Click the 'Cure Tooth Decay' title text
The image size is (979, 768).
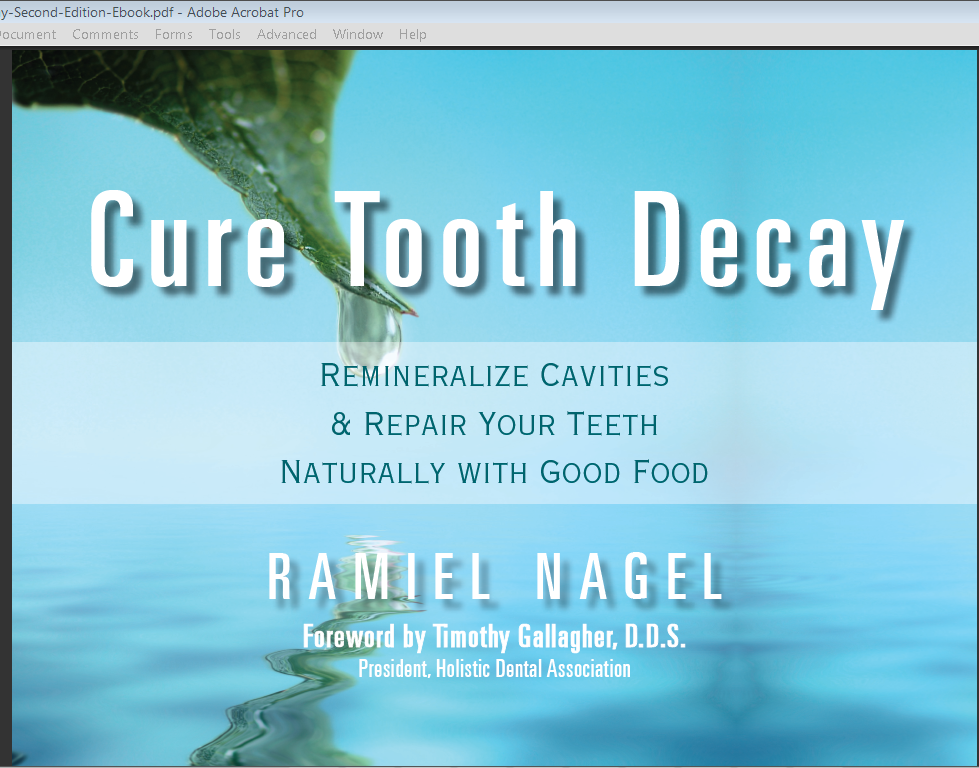tap(498, 248)
